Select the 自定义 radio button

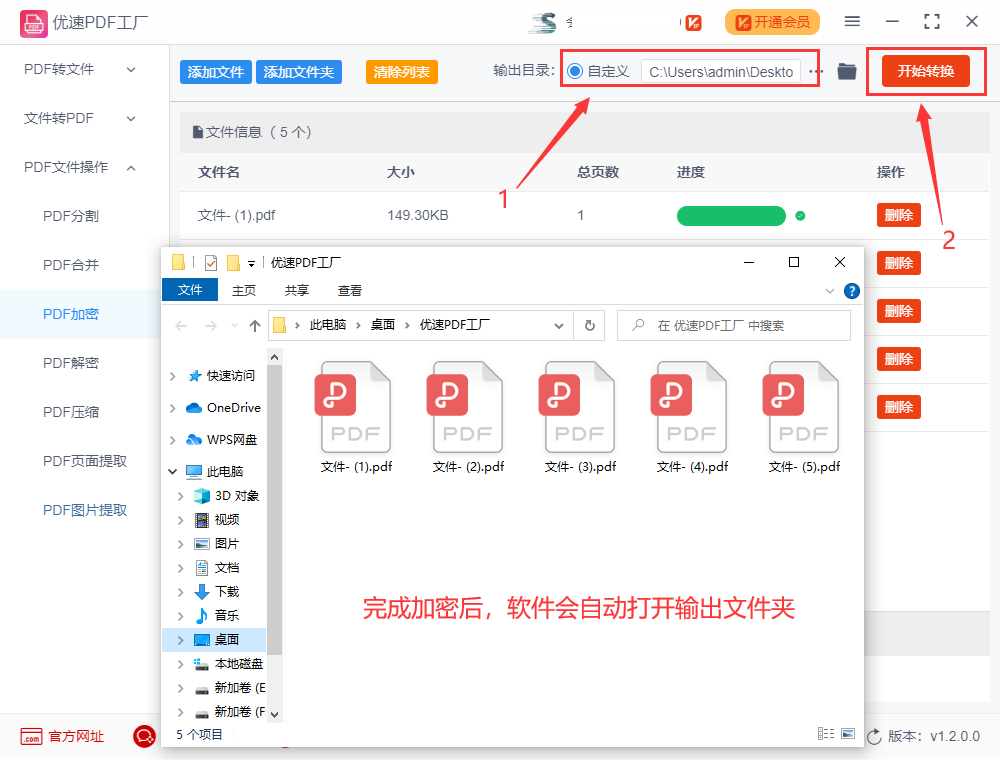point(575,71)
